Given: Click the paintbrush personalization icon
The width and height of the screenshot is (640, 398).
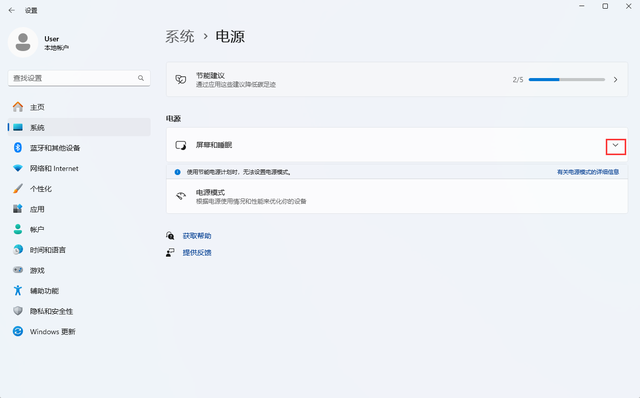Looking at the screenshot, I should tap(18, 188).
